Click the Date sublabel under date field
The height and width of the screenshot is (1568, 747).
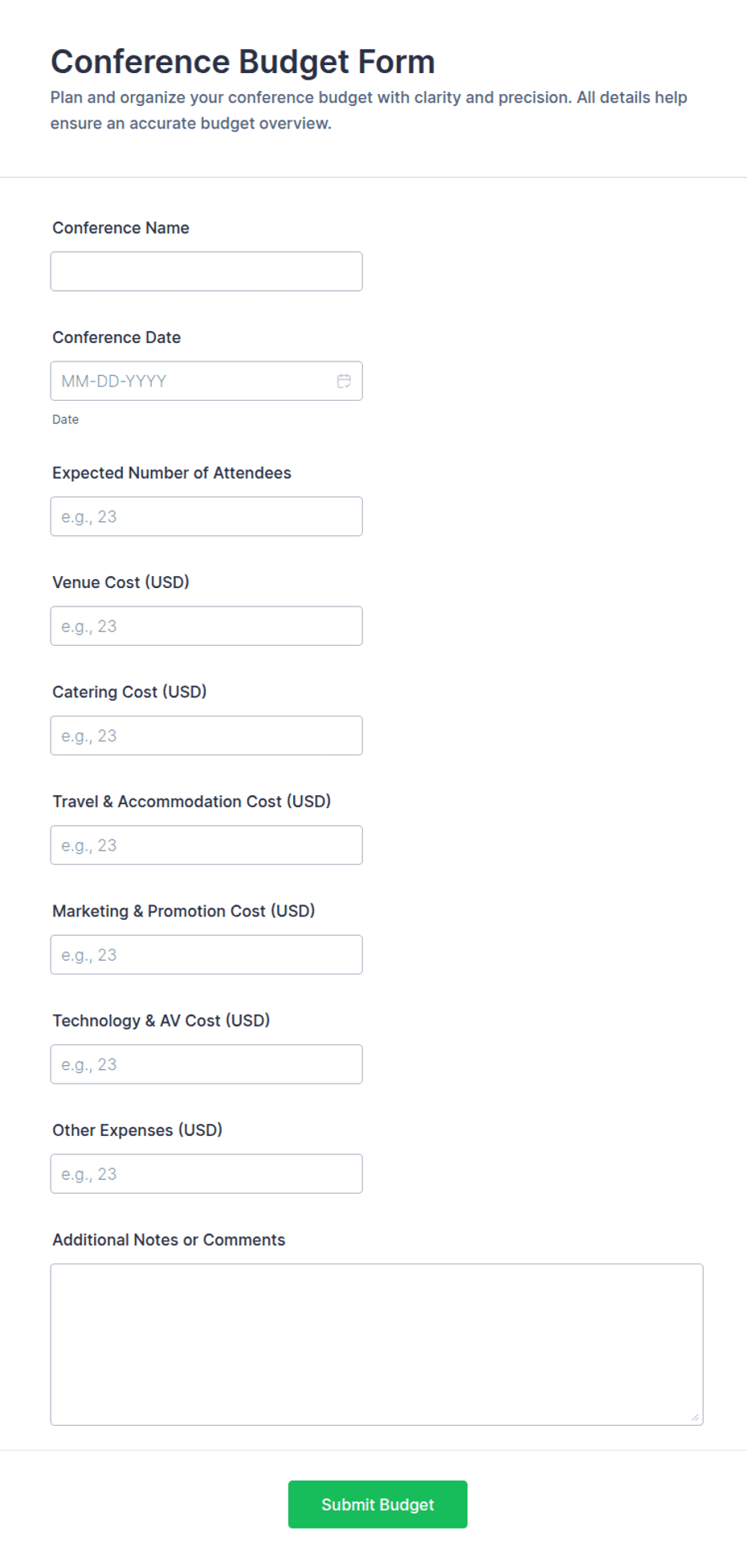pos(65,419)
